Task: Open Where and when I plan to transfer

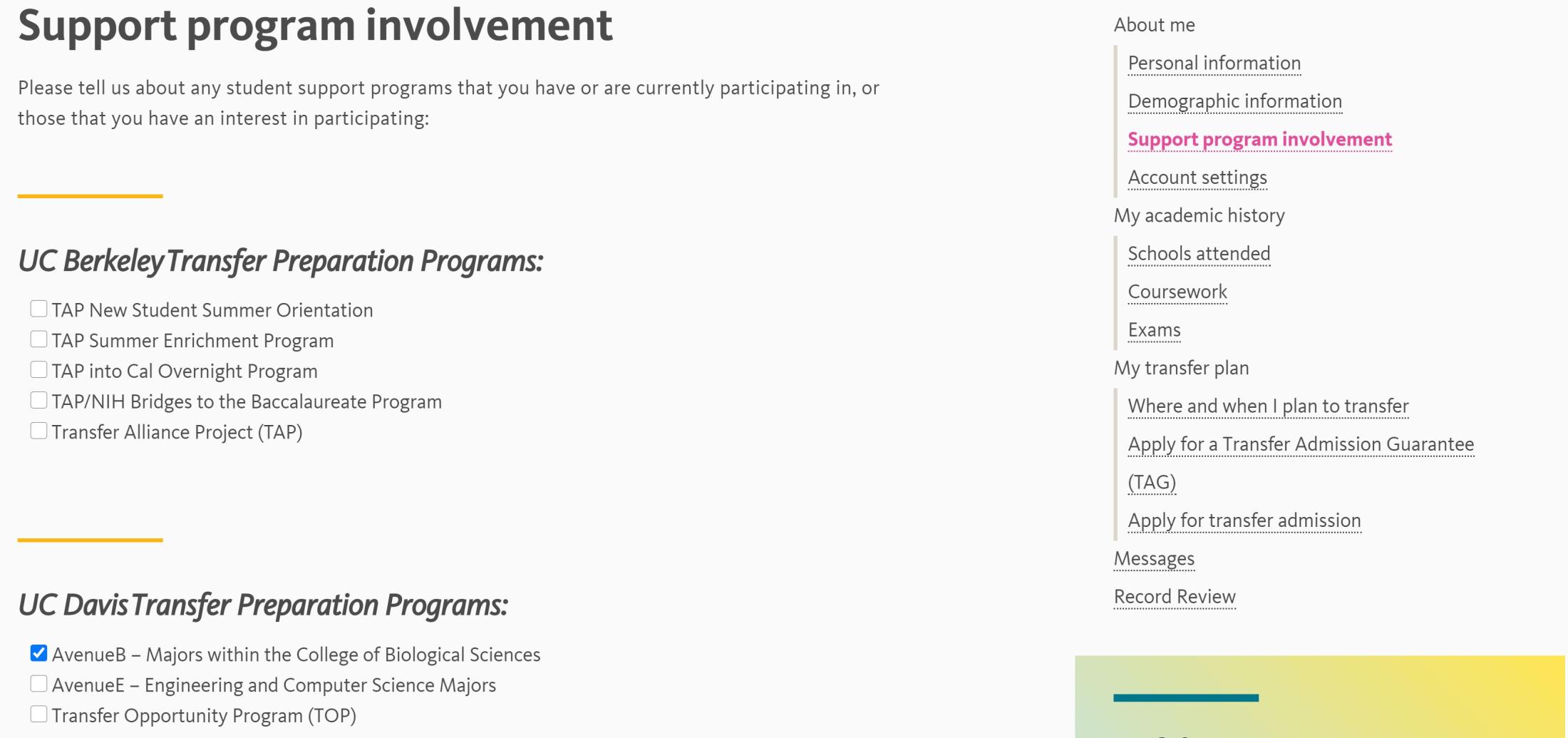Action: click(1268, 406)
